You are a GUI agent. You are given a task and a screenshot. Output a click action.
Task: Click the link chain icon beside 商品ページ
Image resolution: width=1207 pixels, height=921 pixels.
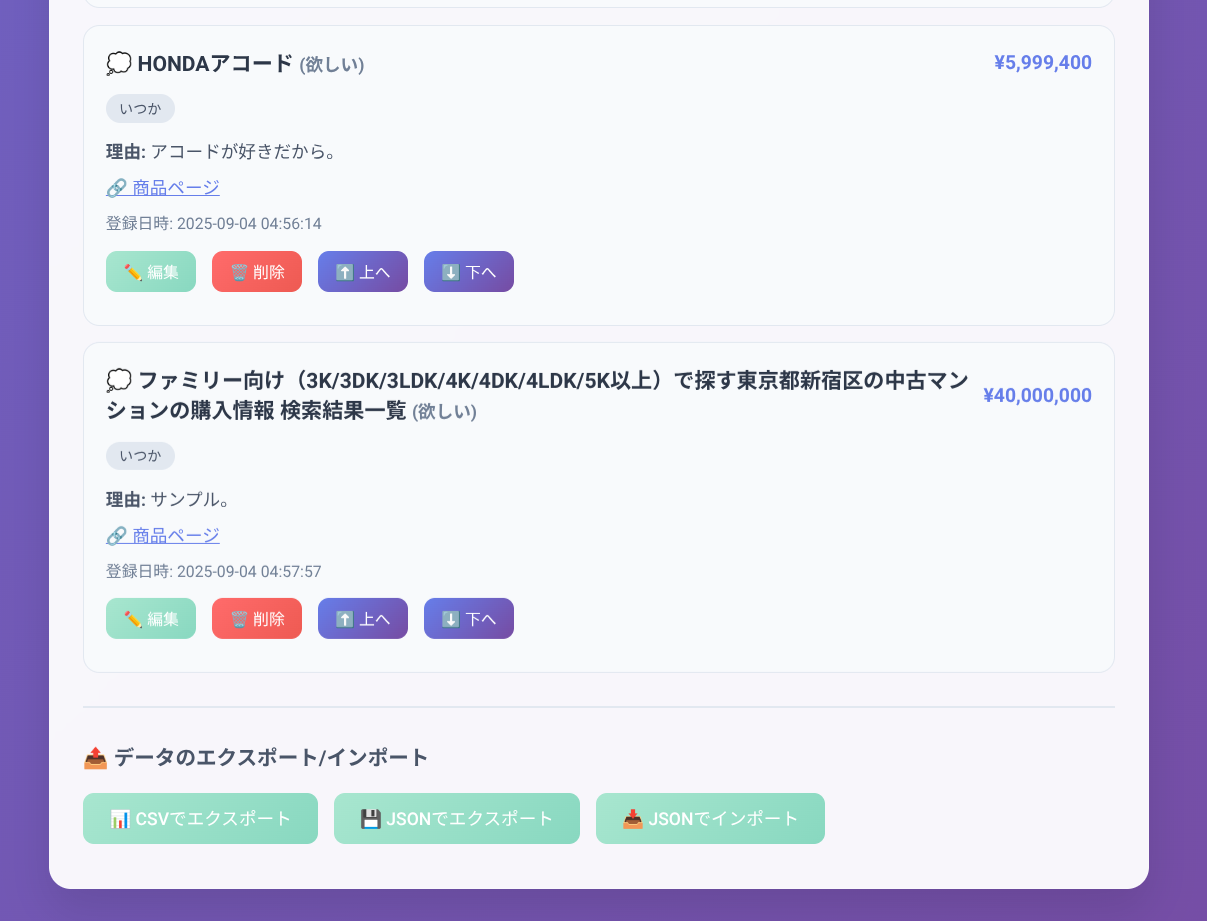pos(114,187)
